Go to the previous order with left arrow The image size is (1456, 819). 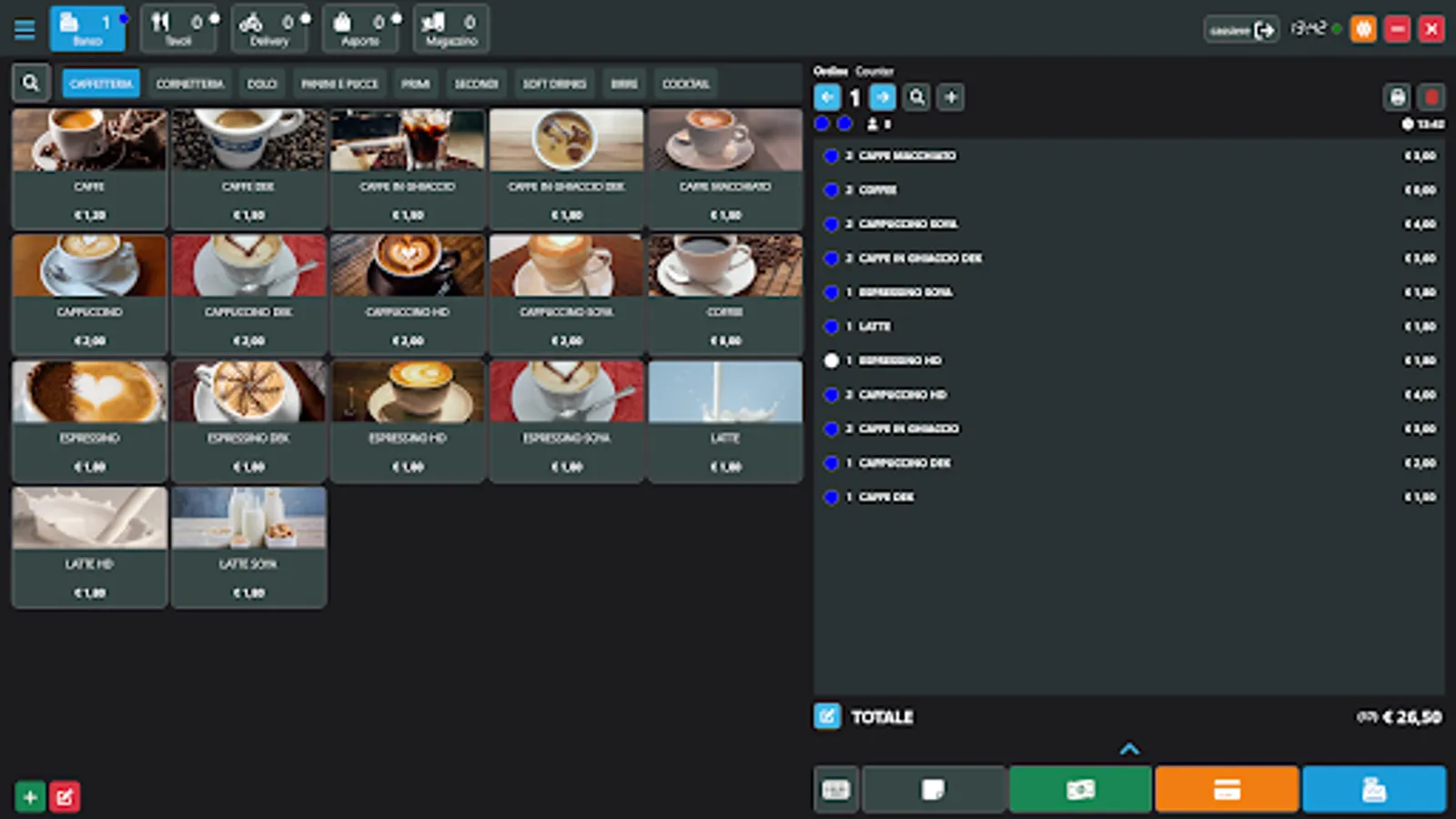827,97
